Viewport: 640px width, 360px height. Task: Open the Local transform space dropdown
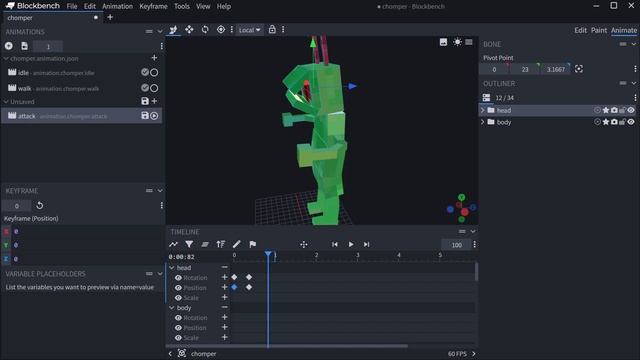tap(249, 30)
